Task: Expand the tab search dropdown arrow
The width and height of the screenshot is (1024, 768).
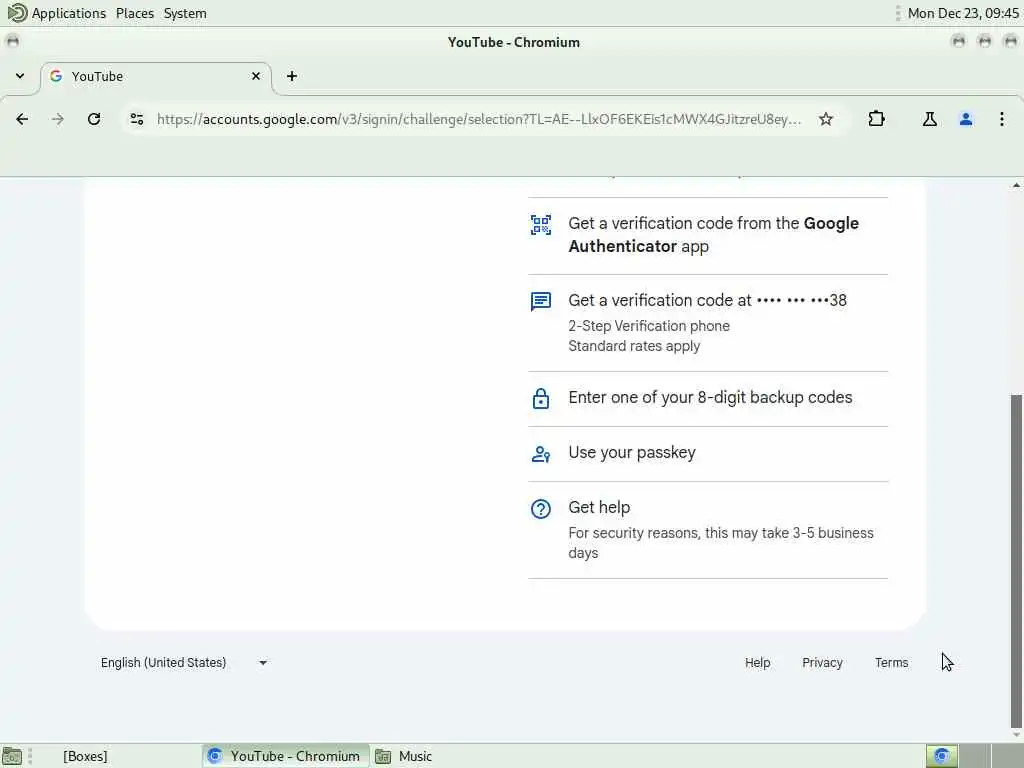Action: pos(20,76)
